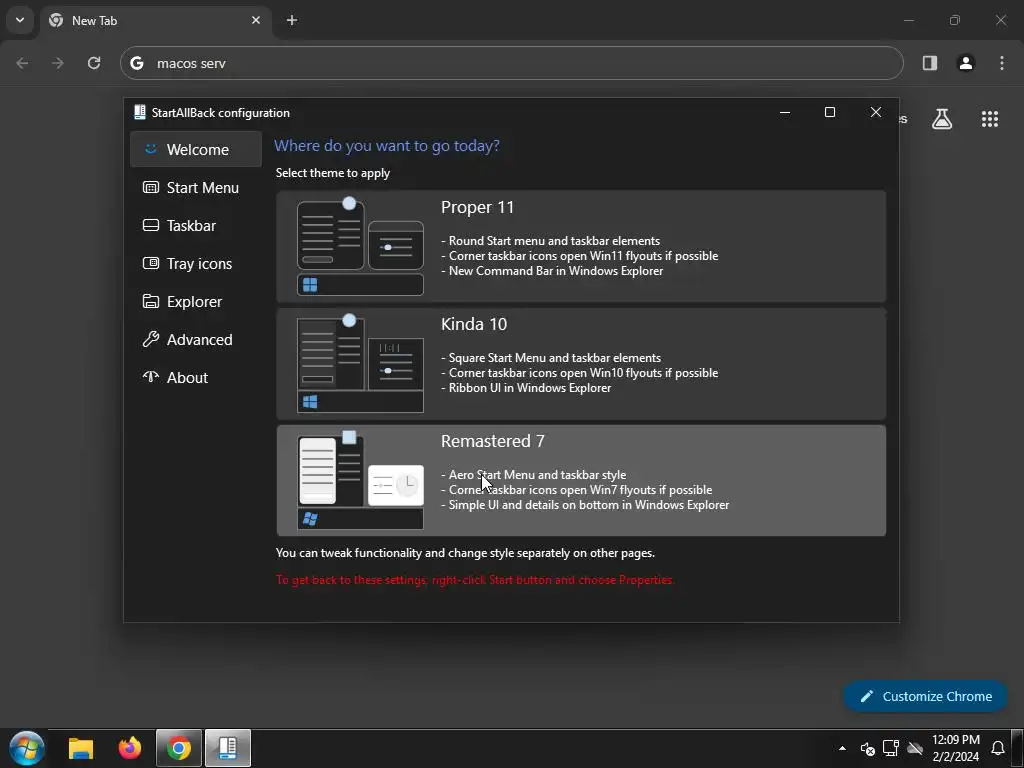This screenshot has width=1024, height=768.
Task: Switch to the Start Menu settings page
Action: [x=196, y=187]
